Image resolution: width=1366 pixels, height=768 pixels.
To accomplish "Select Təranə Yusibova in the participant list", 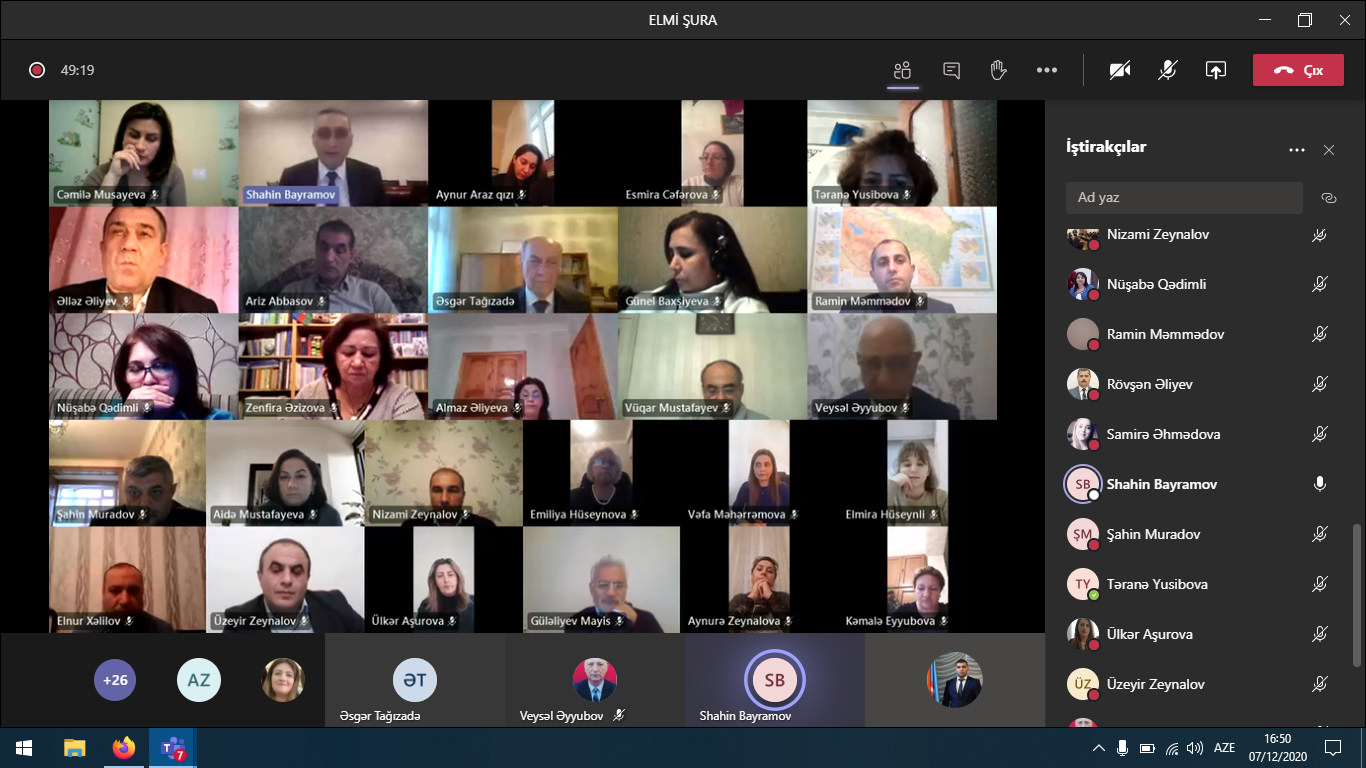I will (1157, 584).
